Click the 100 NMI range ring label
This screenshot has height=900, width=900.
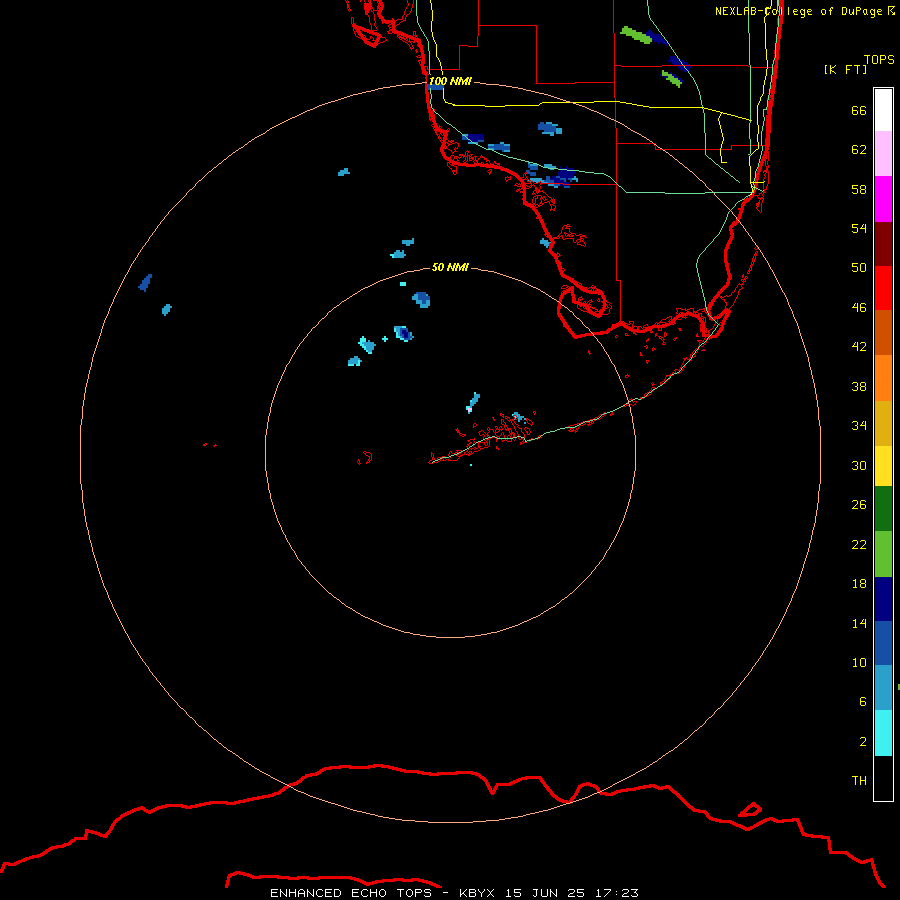(x=450, y=81)
